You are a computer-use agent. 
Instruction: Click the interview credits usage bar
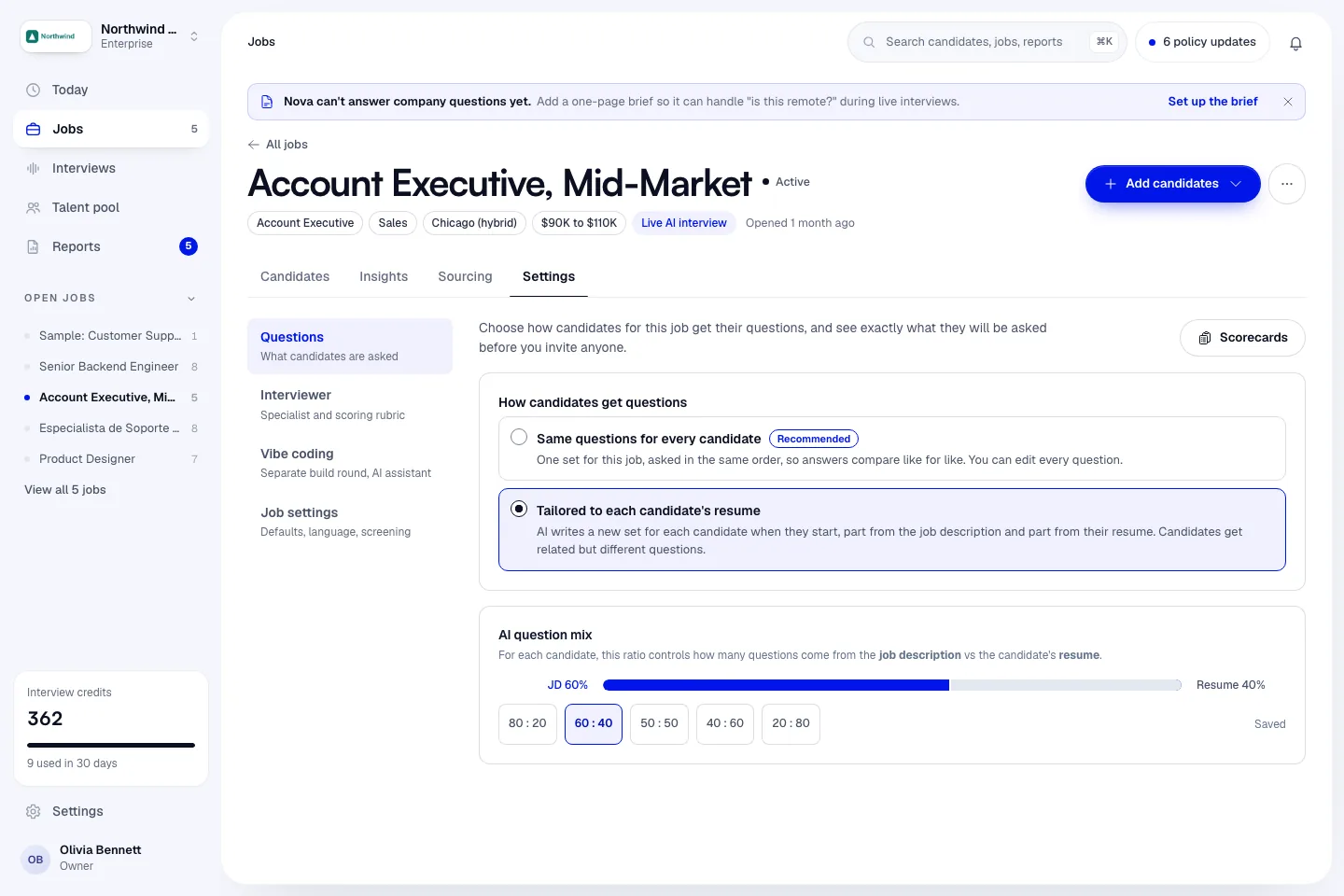pyautogui.click(x=111, y=745)
